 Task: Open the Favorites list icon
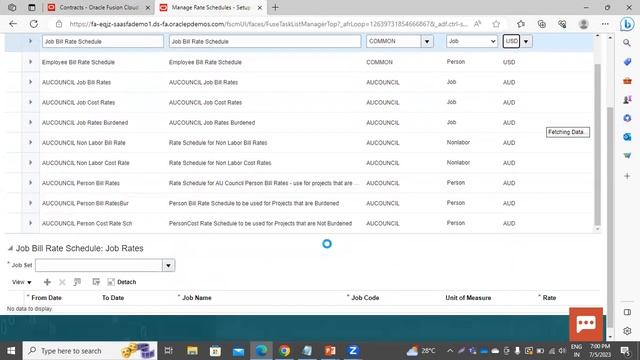pos(521,24)
